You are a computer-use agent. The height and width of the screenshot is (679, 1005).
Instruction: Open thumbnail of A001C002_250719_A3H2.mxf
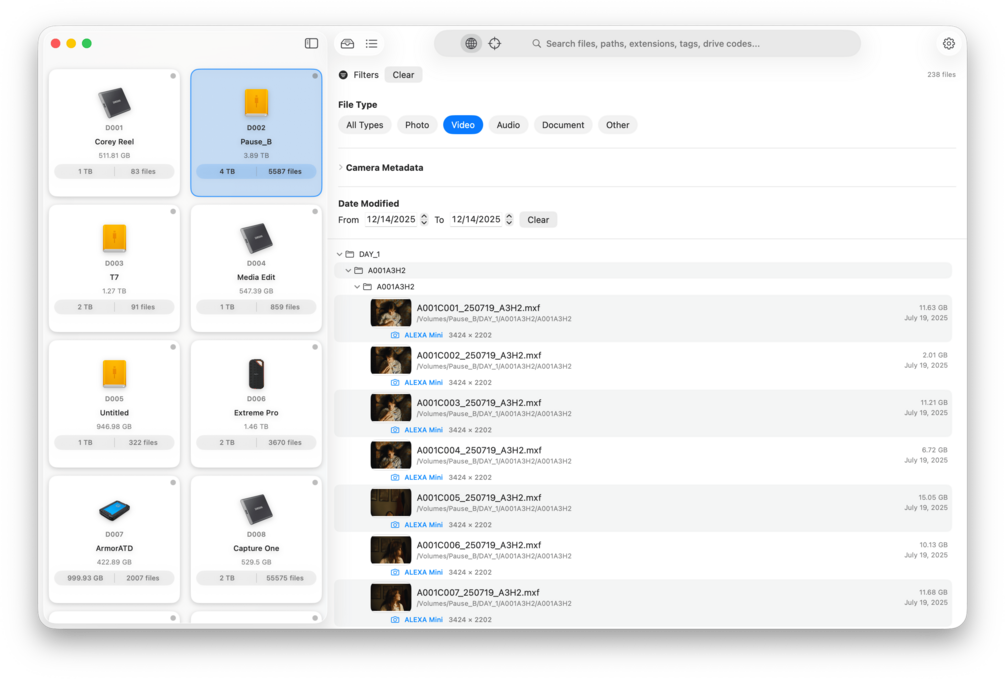[x=390, y=360]
